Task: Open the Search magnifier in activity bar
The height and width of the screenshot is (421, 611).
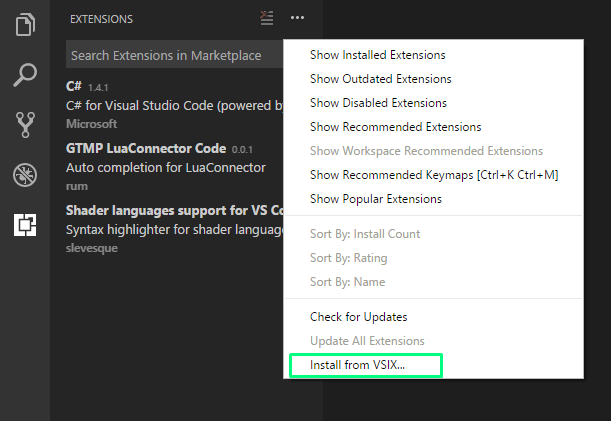Action: [x=25, y=74]
